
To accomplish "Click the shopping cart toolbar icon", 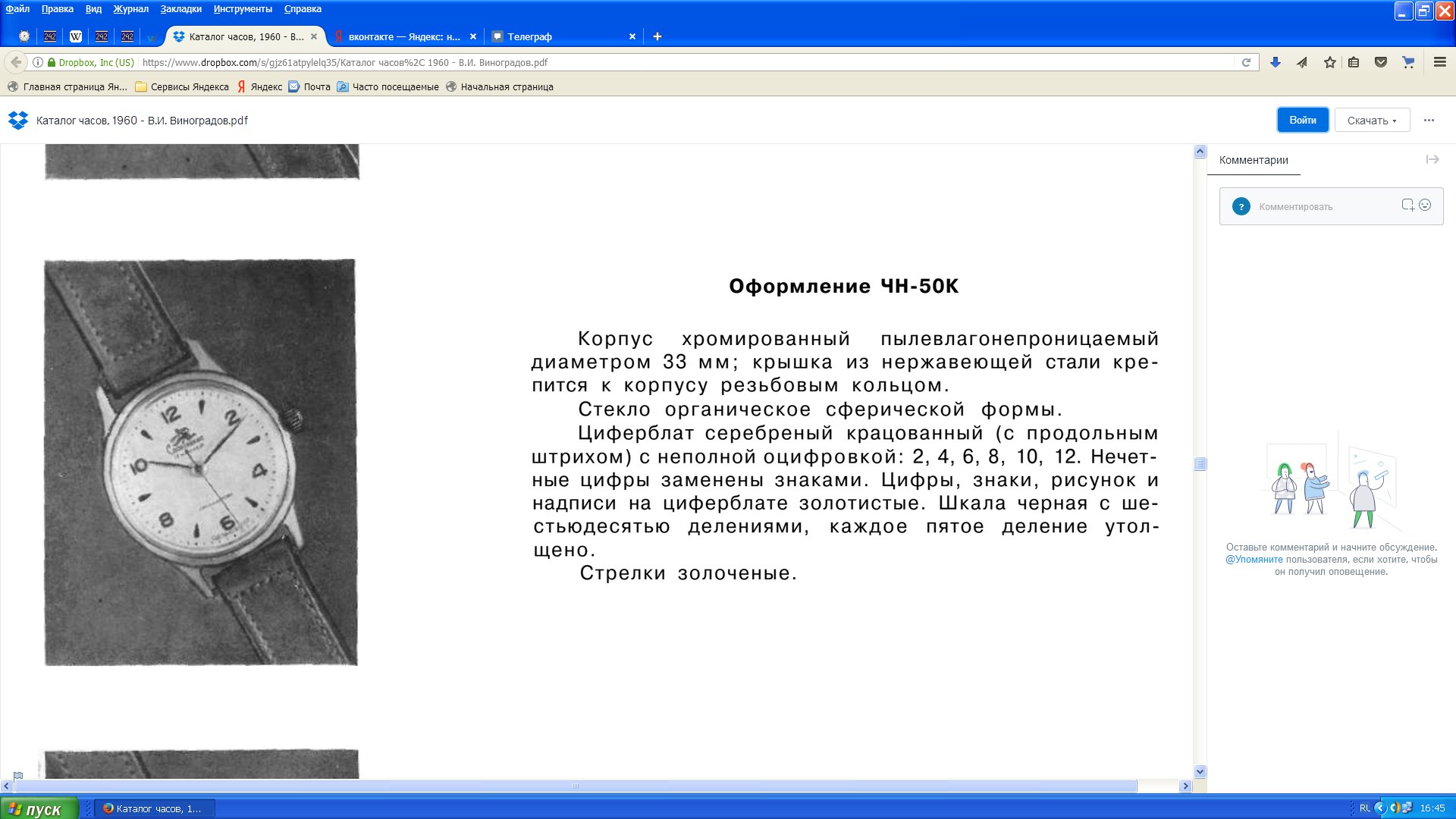I will (1408, 62).
